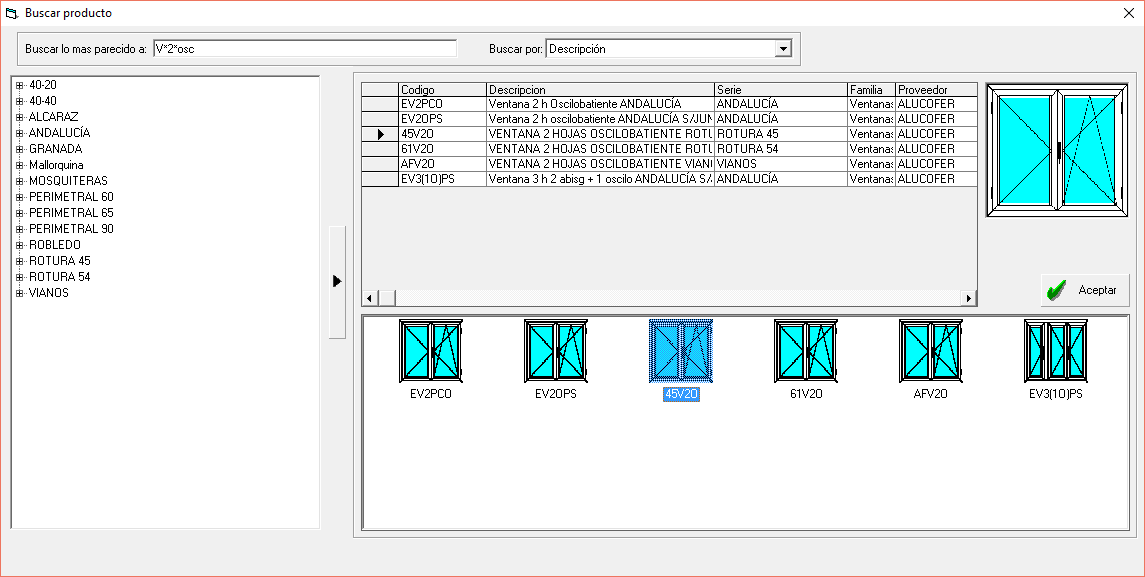Viewport: 1145px width, 577px height.
Task: Select the 61V2O window icon
Action: [x=805, y=351]
